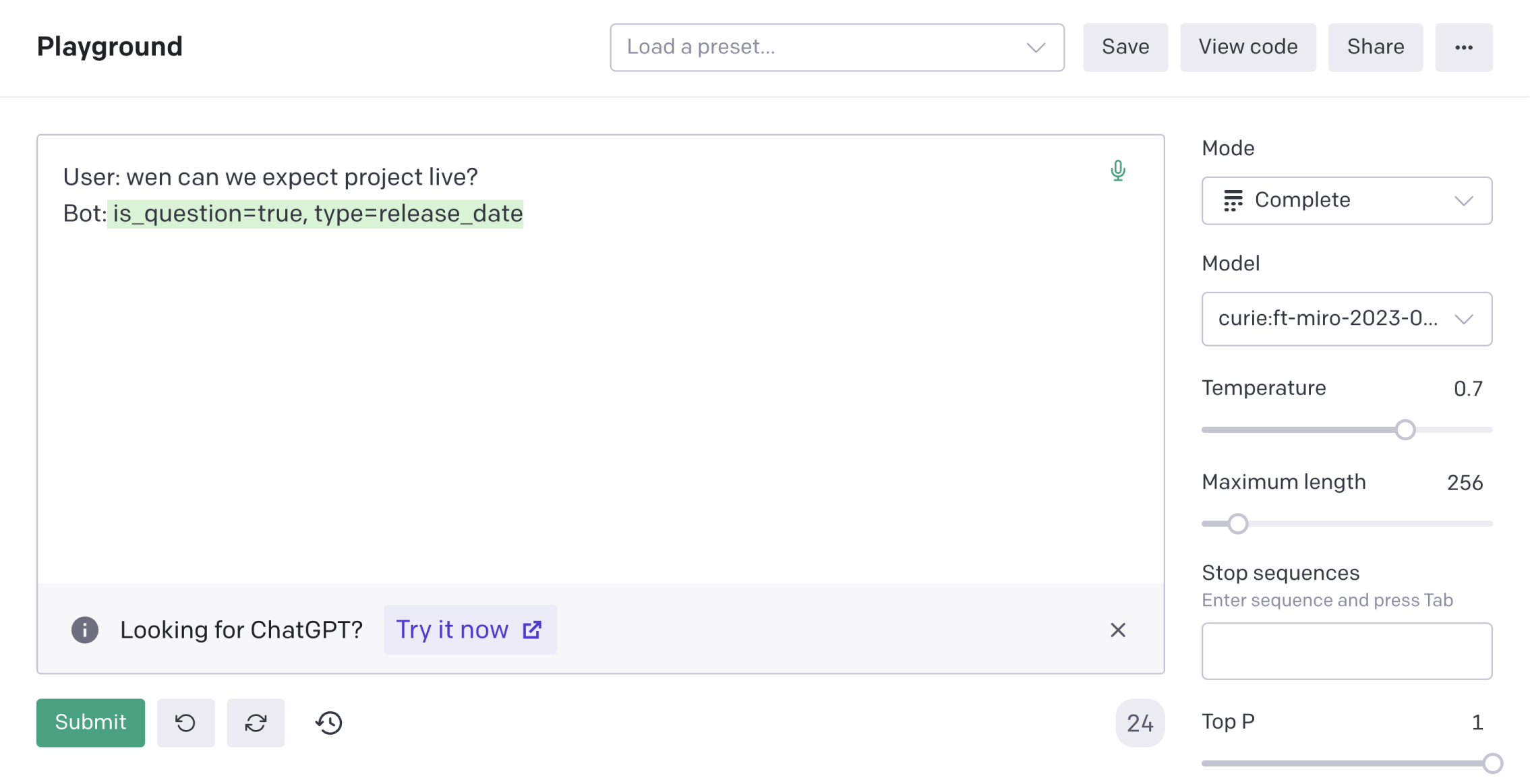Click into the Stop sequences input field
1530x784 pixels.
pos(1346,651)
